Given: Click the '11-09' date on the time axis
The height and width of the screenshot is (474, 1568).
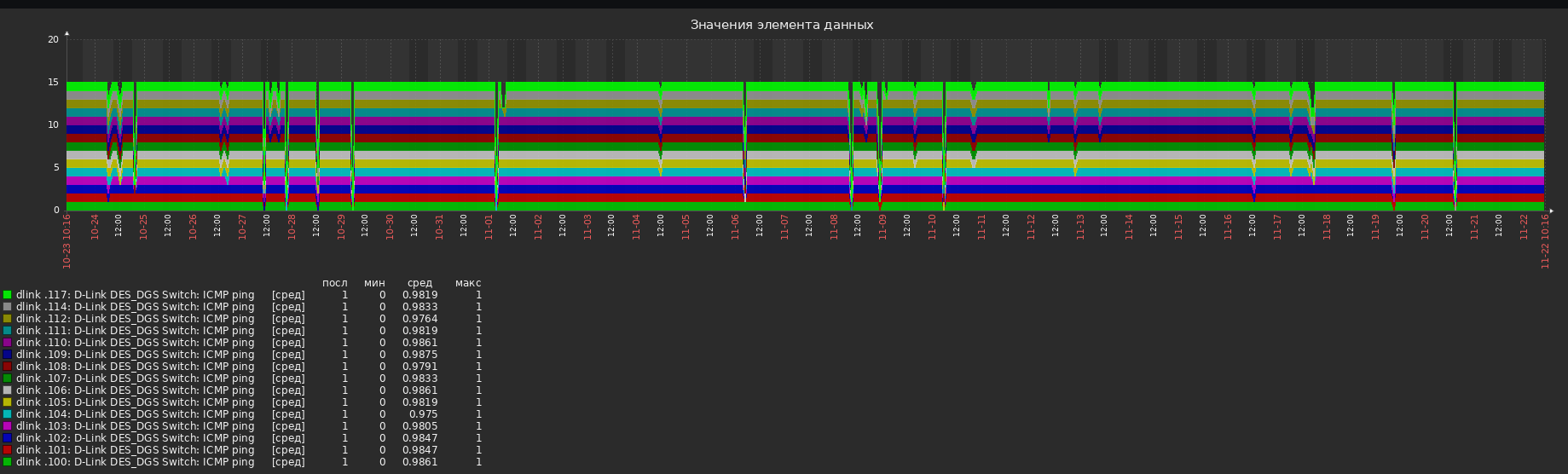Looking at the screenshot, I should click(x=883, y=227).
